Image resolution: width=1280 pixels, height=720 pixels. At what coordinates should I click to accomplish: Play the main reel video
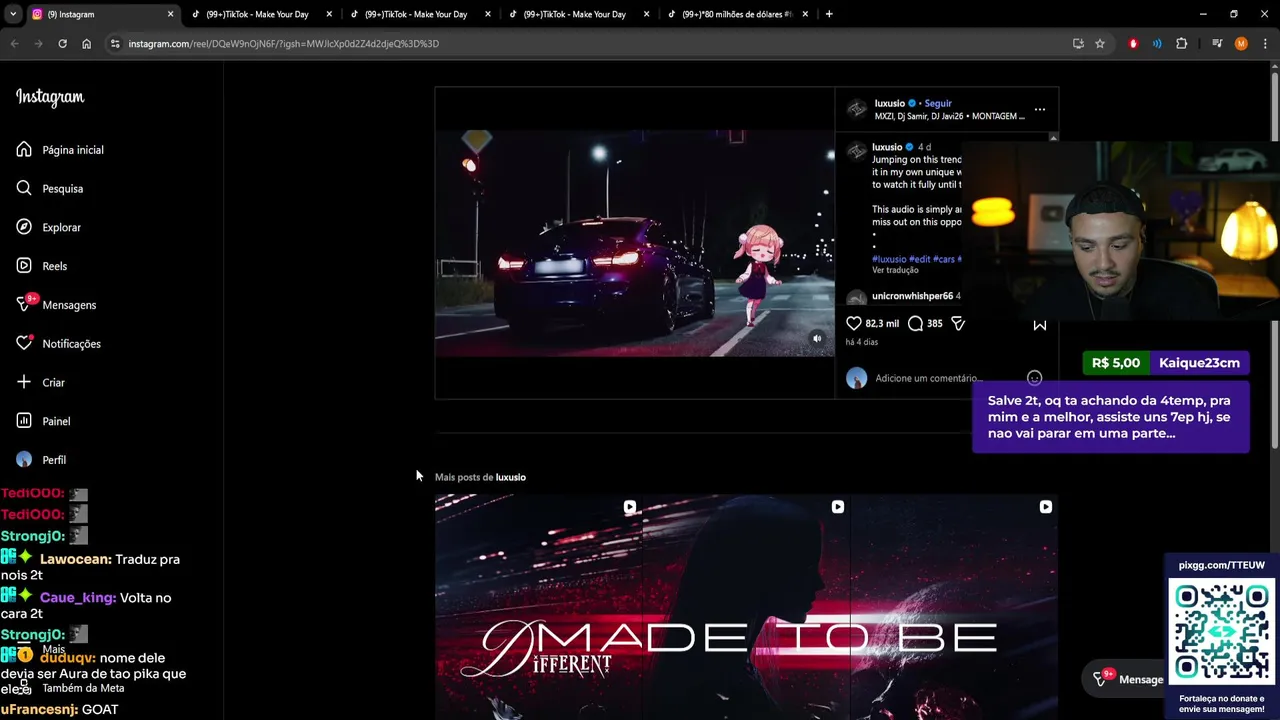coord(634,243)
